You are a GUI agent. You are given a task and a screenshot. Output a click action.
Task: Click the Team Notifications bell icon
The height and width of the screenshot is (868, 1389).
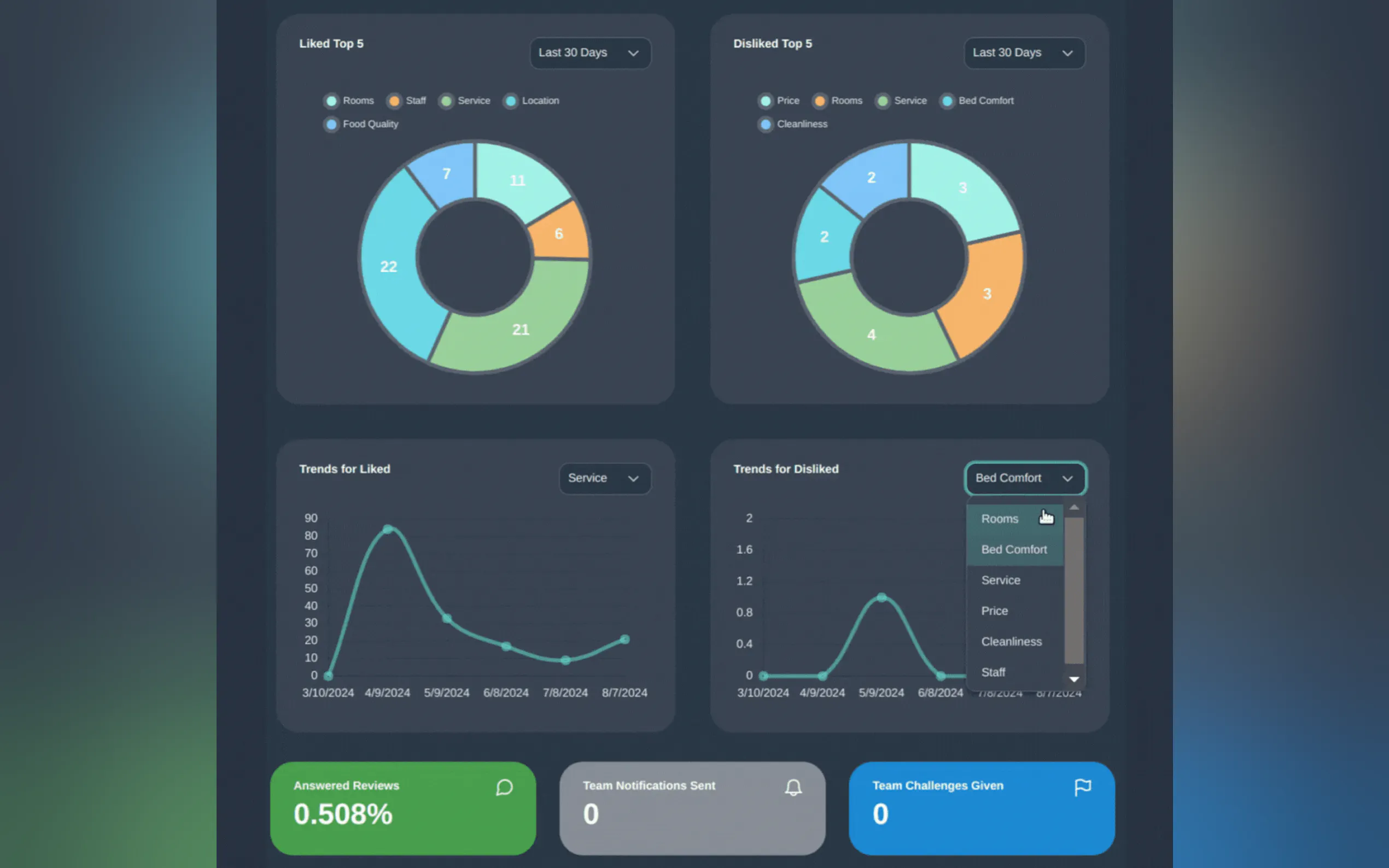(793, 787)
